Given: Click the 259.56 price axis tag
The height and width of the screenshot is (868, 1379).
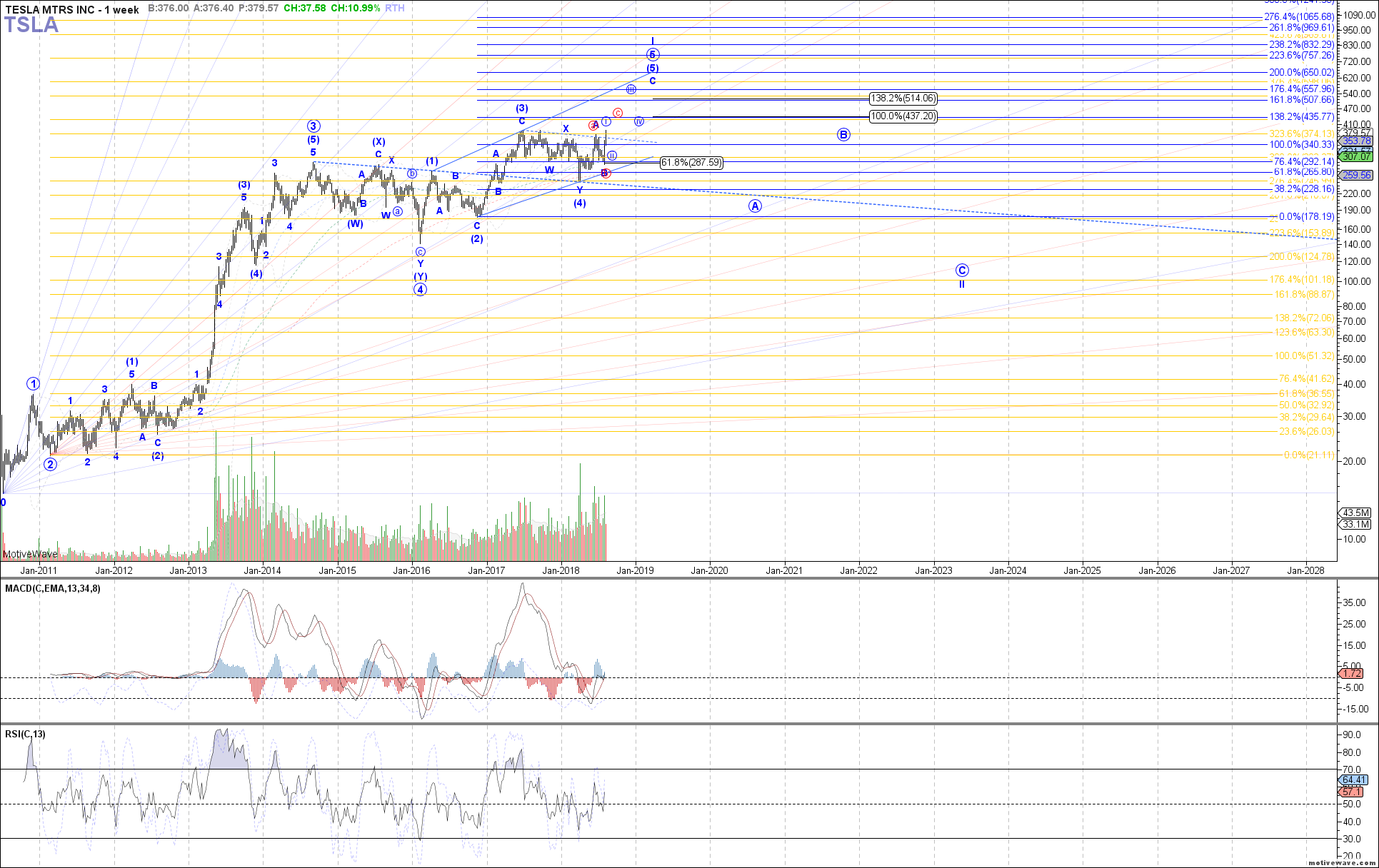Looking at the screenshot, I should click(1356, 175).
